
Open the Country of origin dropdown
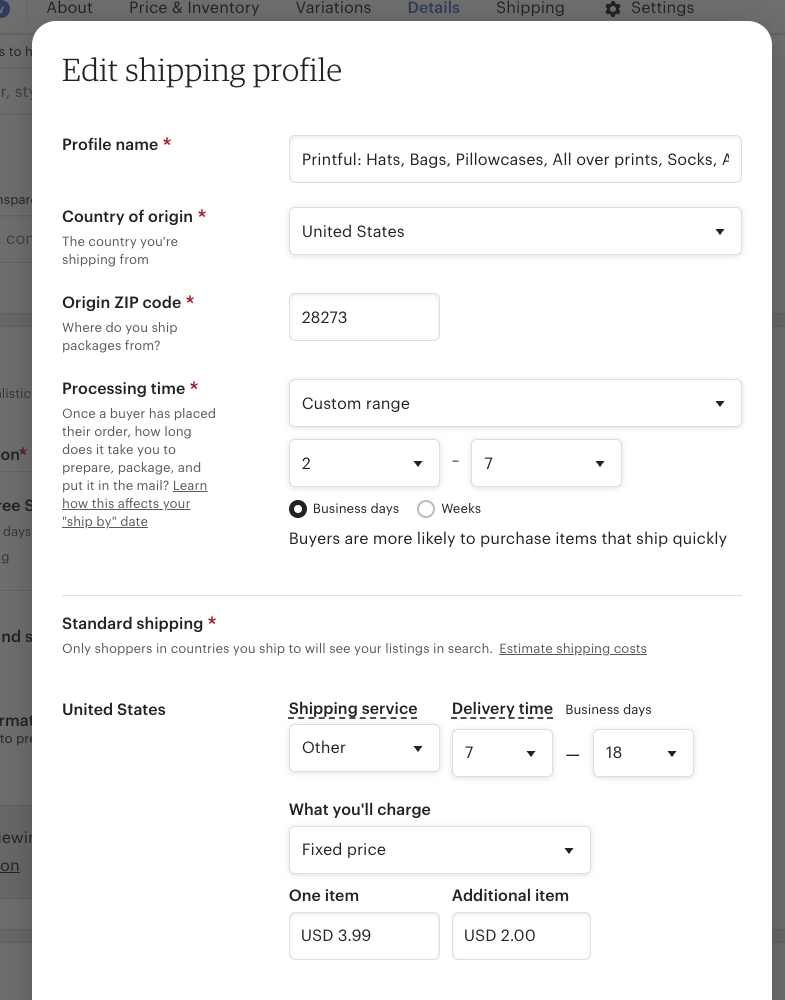tap(515, 231)
